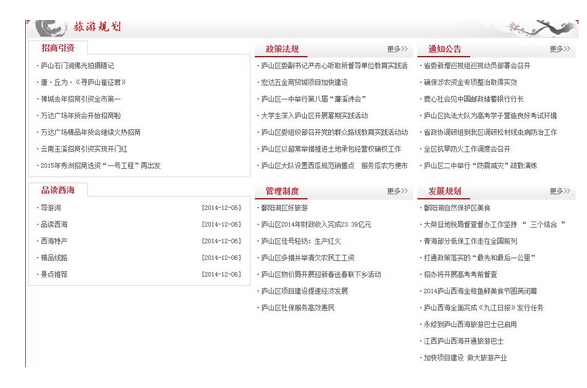This screenshot has width=587, height=388.
Task: Open article 万达广场精品年货会继续火热招商
Action: [x=91, y=133]
